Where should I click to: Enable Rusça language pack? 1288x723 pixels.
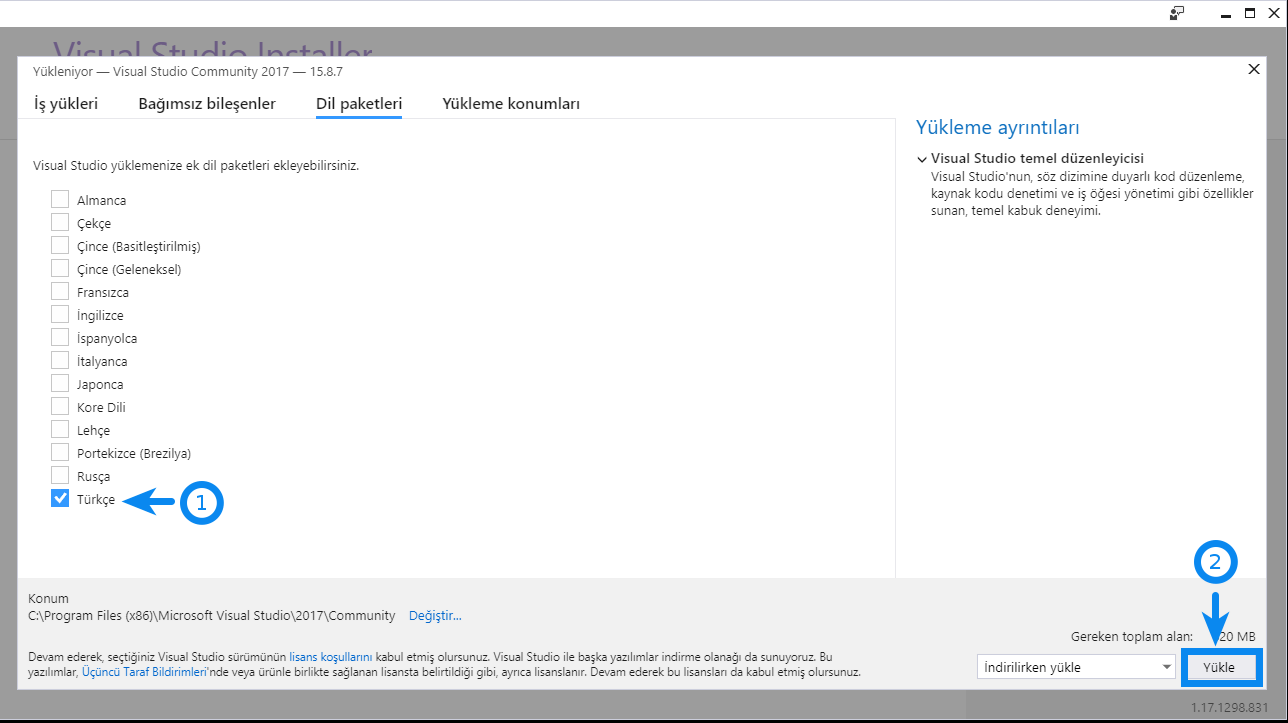click(x=60, y=476)
